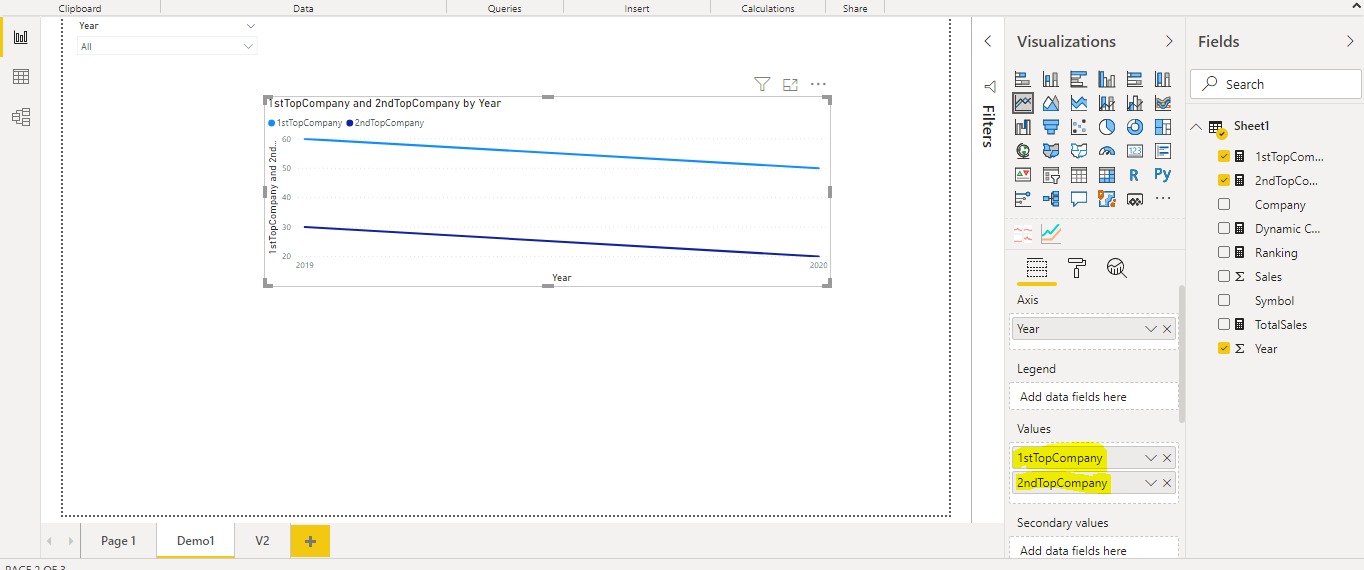Choose the slicer visual
Screen dimensions: 1364x570
[1051, 175]
